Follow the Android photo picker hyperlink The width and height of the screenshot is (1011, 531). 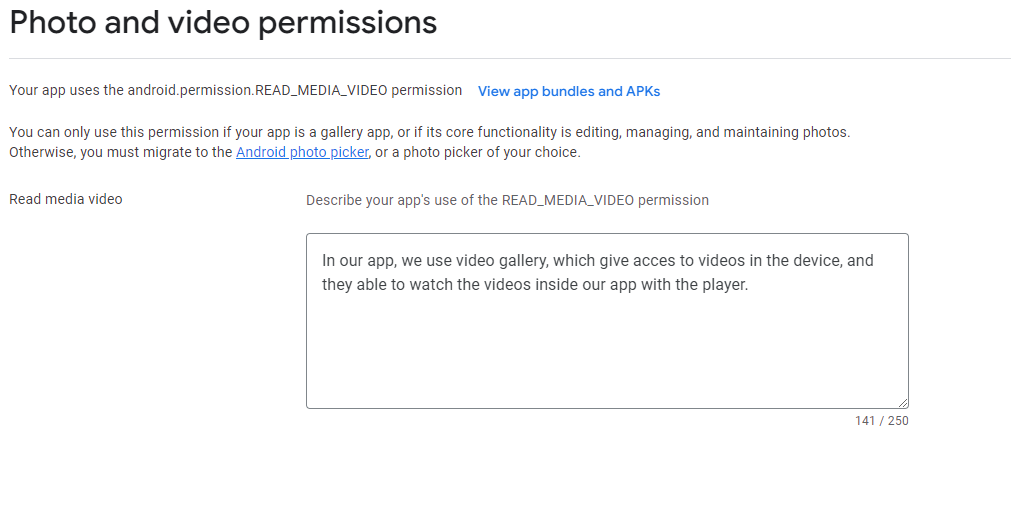coord(302,152)
